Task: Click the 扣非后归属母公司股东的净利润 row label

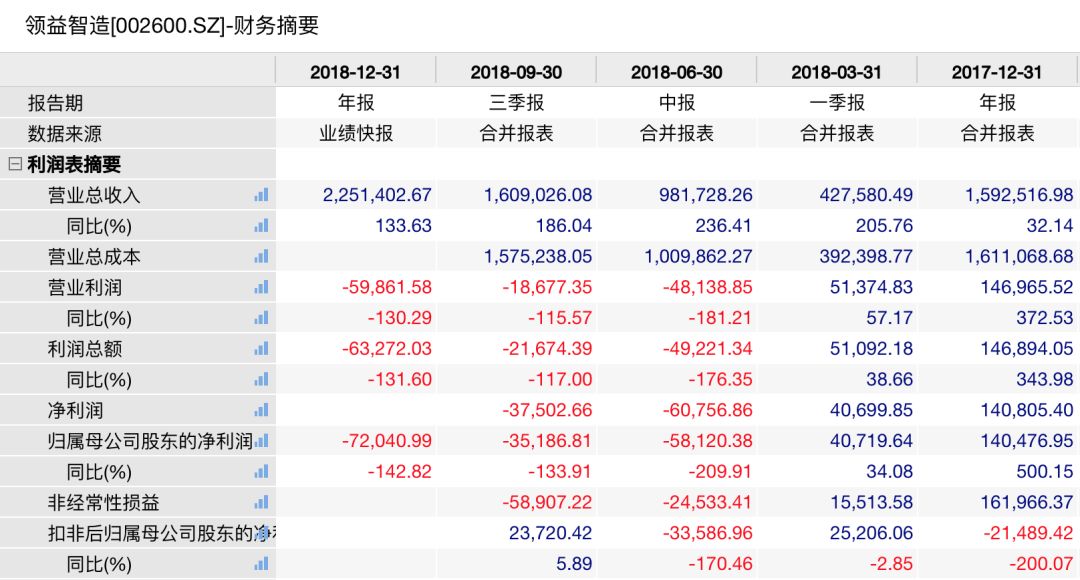Action: pyautogui.click(x=161, y=533)
